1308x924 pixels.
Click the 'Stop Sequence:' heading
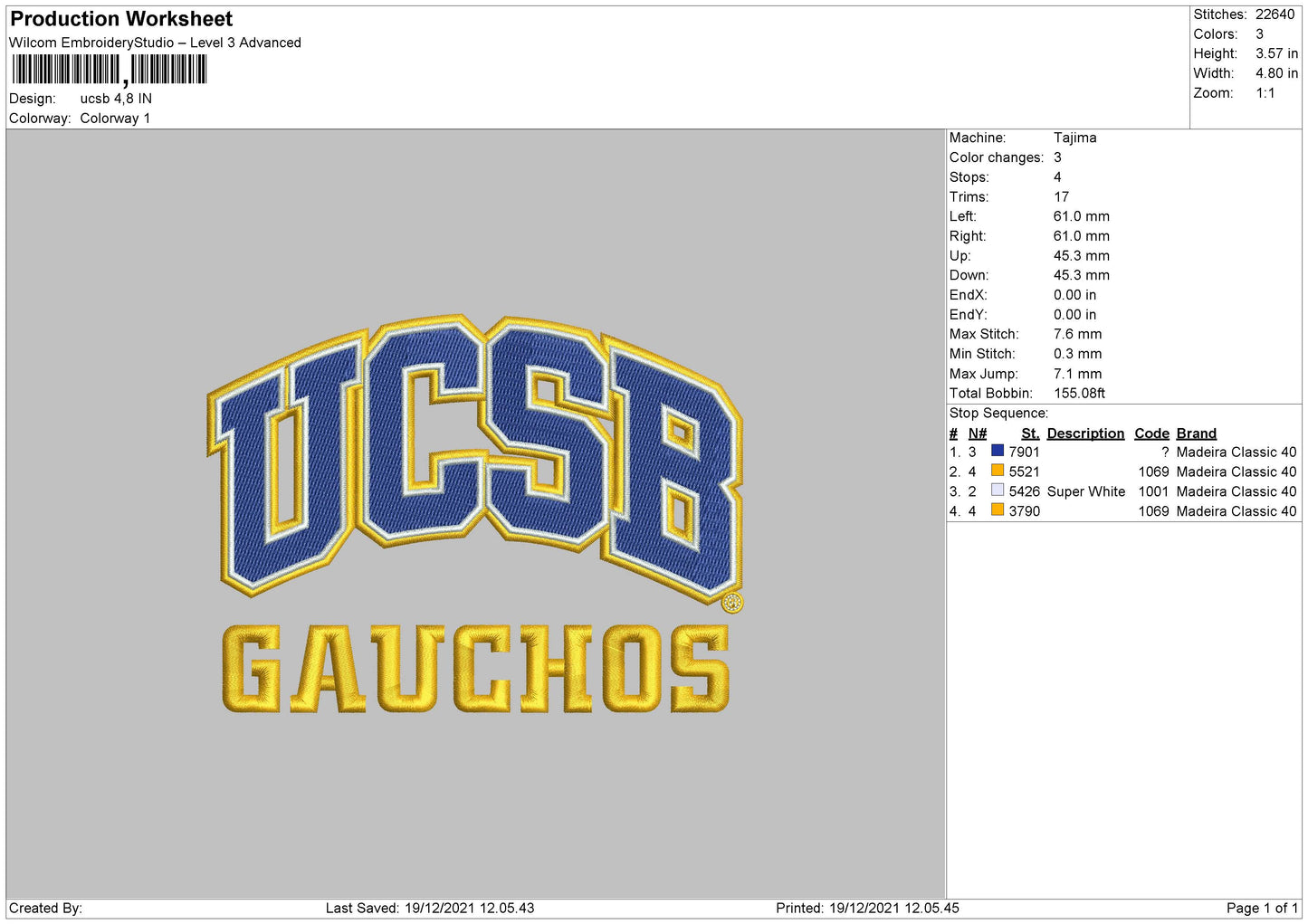click(x=998, y=414)
